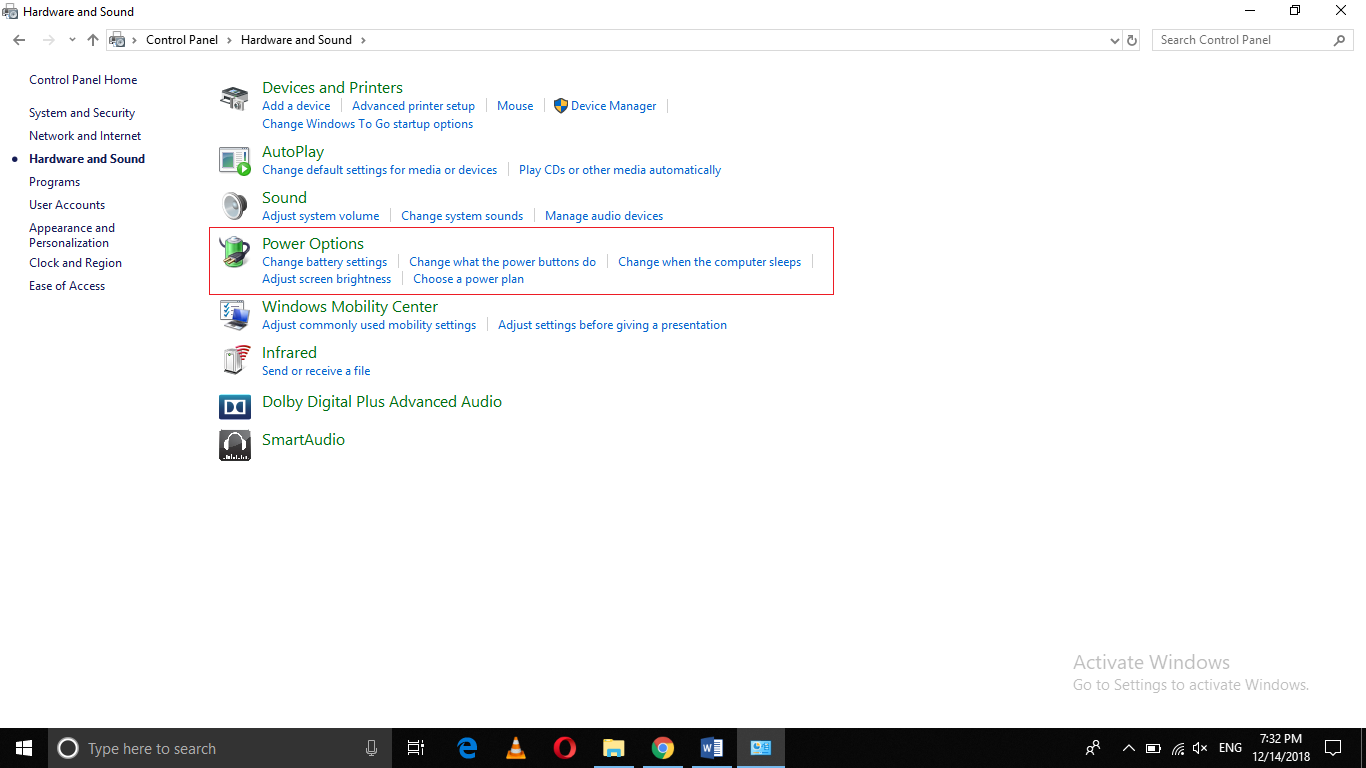Click the SmartAudio headphones icon
The height and width of the screenshot is (768, 1366).
(x=234, y=444)
